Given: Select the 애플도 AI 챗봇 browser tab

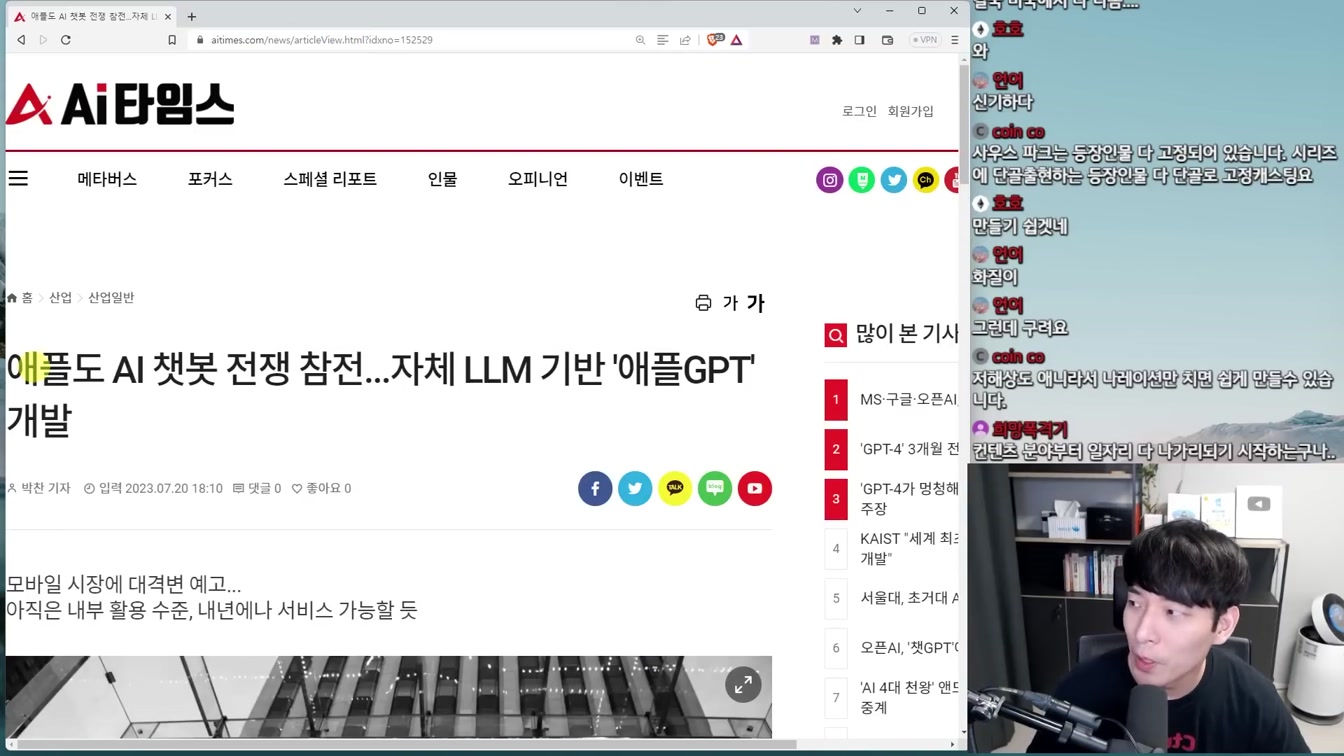Looking at the screenshot, I should click(91, 16).
